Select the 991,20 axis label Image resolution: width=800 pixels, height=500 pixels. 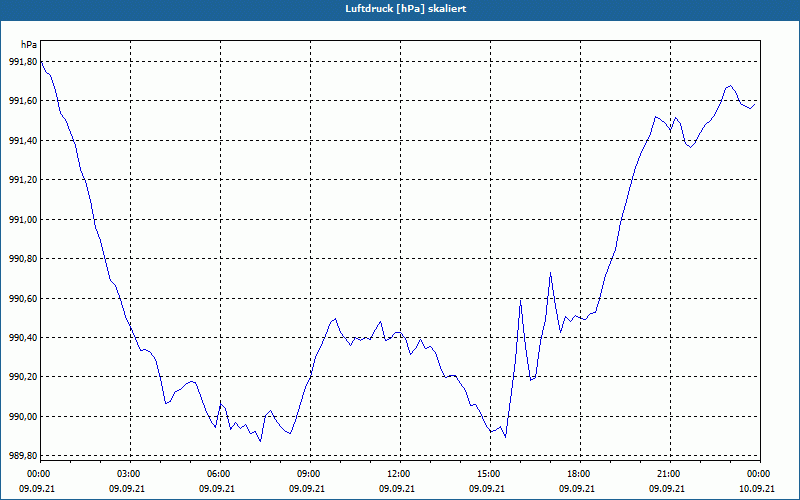[23, 180]
